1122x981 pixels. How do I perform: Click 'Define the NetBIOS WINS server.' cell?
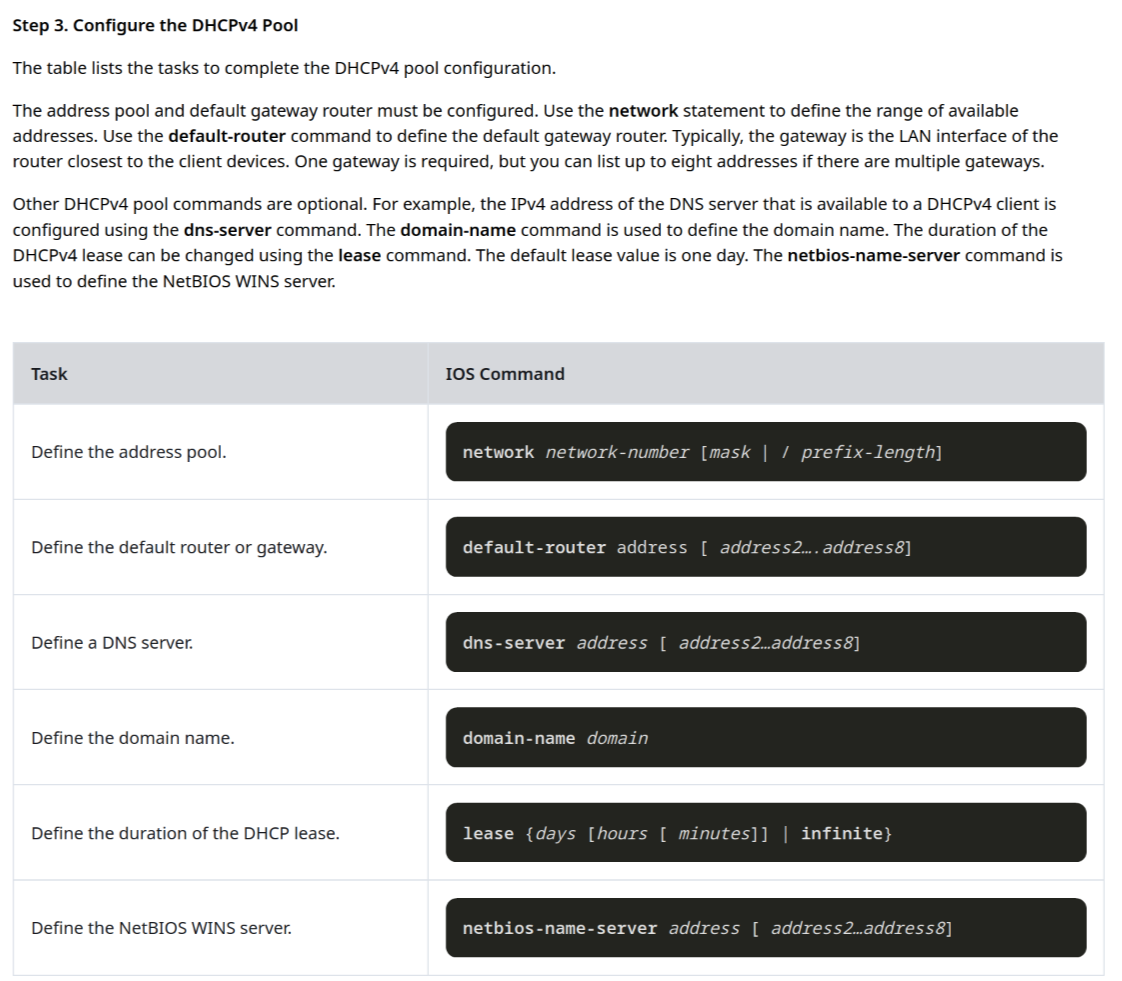(x=162, y=927)
